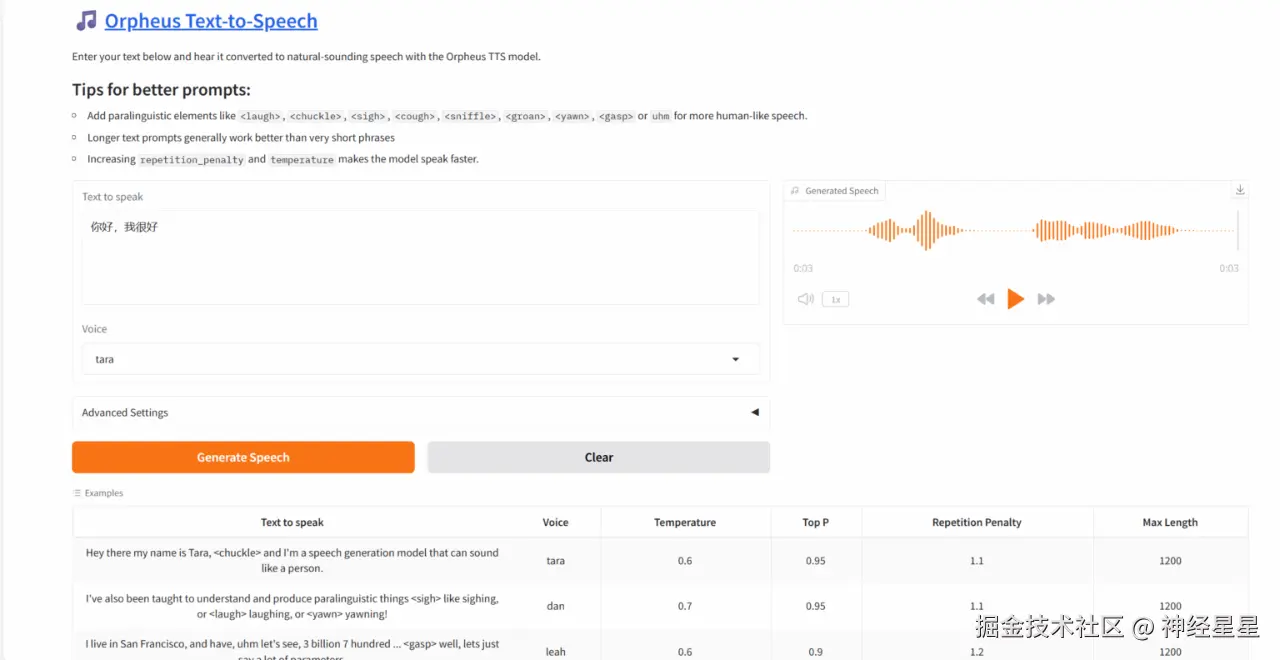The height and width of the screenshot is (660, 1280).
Task: Click the music note icon by title
Action: coord(87,21)
